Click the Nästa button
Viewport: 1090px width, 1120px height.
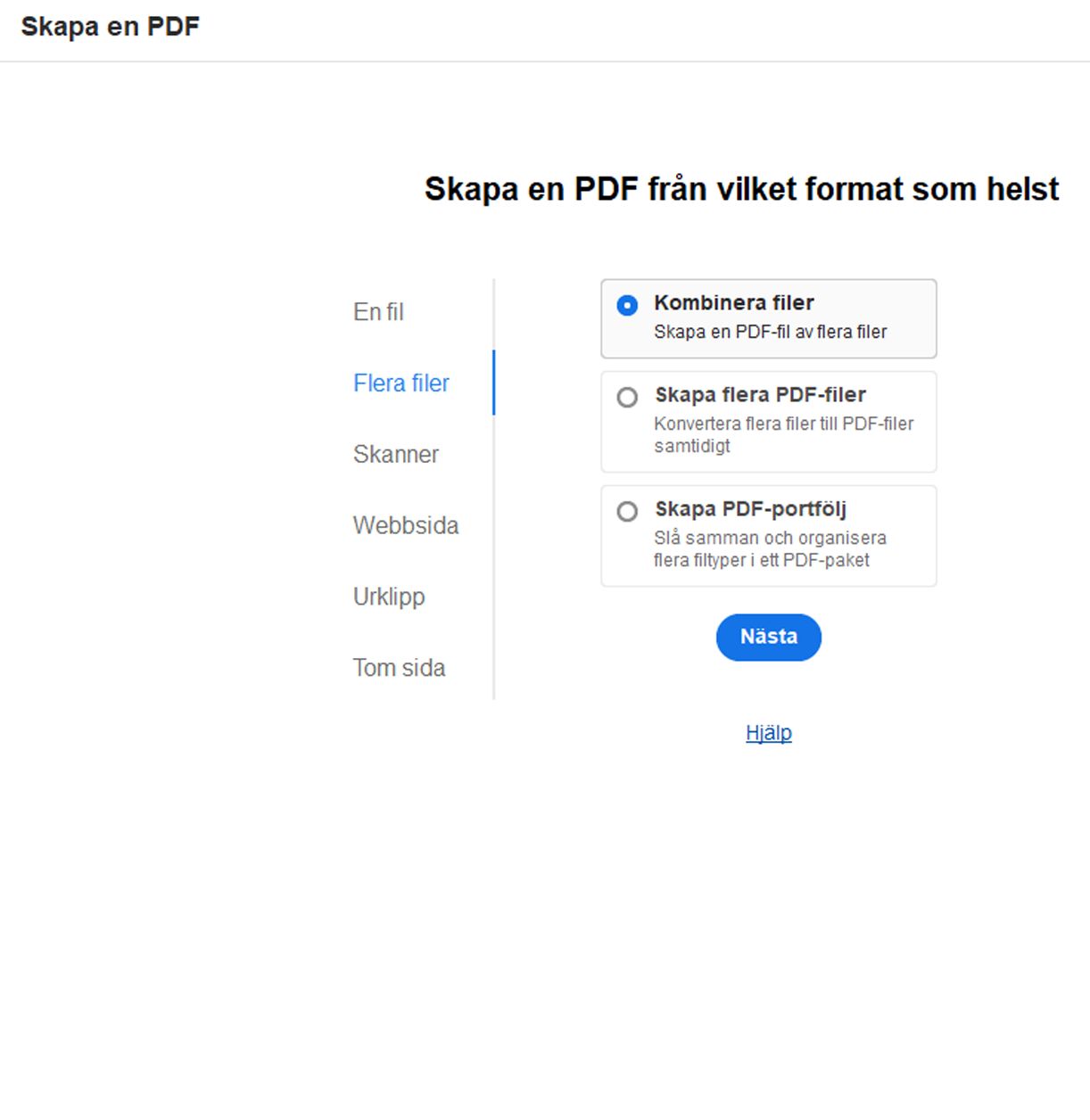click(768, 637)
